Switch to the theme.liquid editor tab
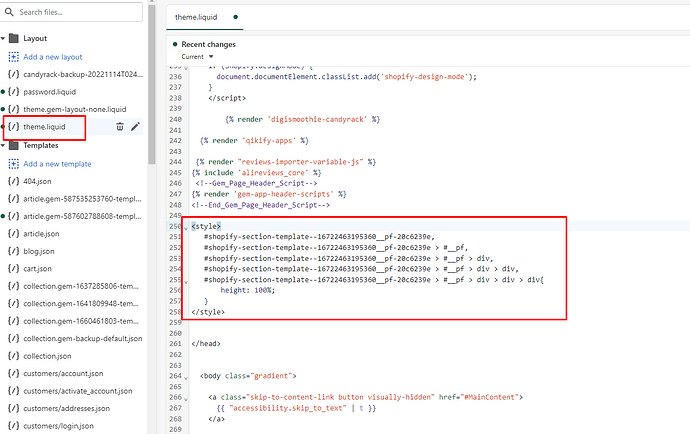Image resolution: width=690 pixels, height=434 pixels. [196, 17]
